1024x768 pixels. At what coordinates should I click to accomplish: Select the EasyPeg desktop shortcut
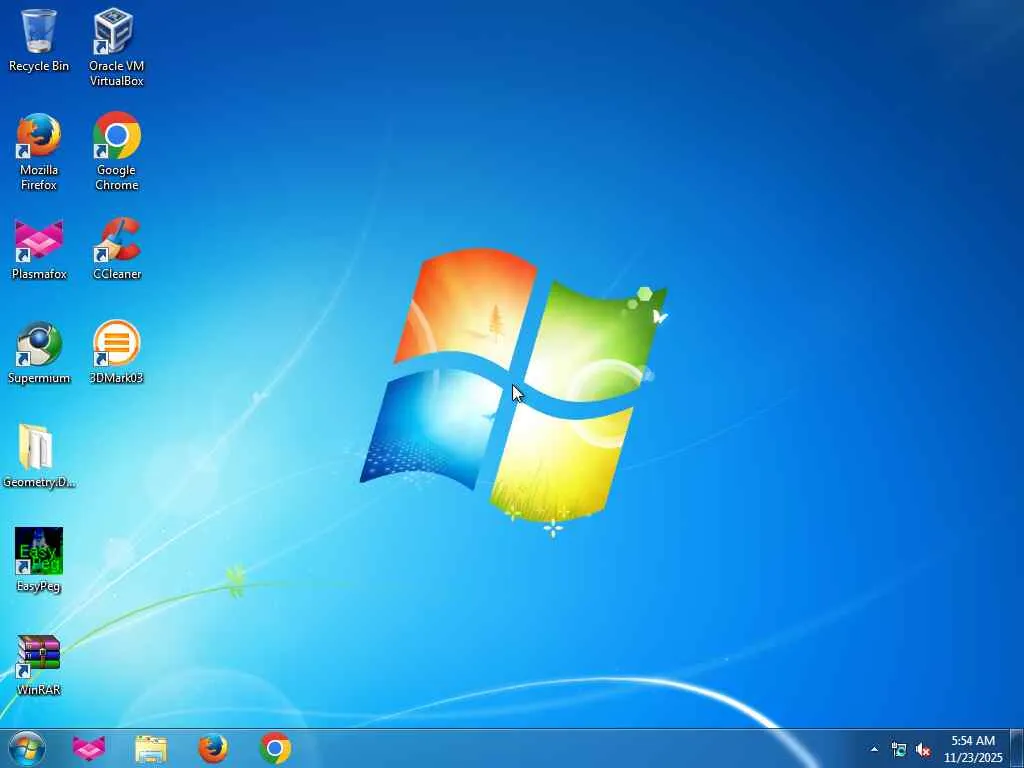pyautogui.click(x=39, y=560)
